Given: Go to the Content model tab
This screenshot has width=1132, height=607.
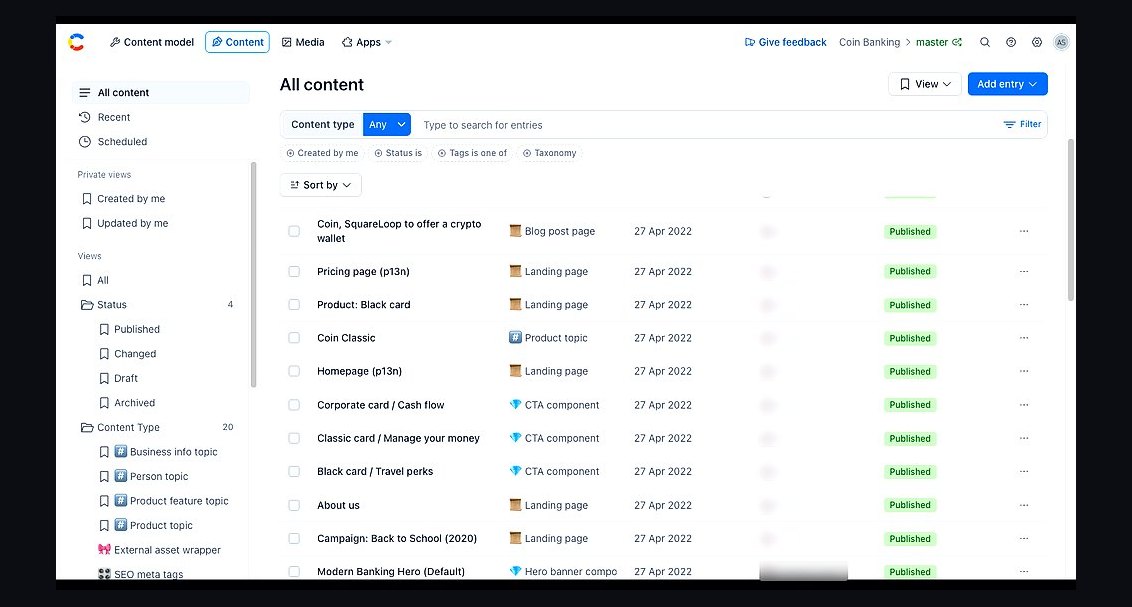Looking at the screenshot, I should pyautogui.click(x=152, y=43).
